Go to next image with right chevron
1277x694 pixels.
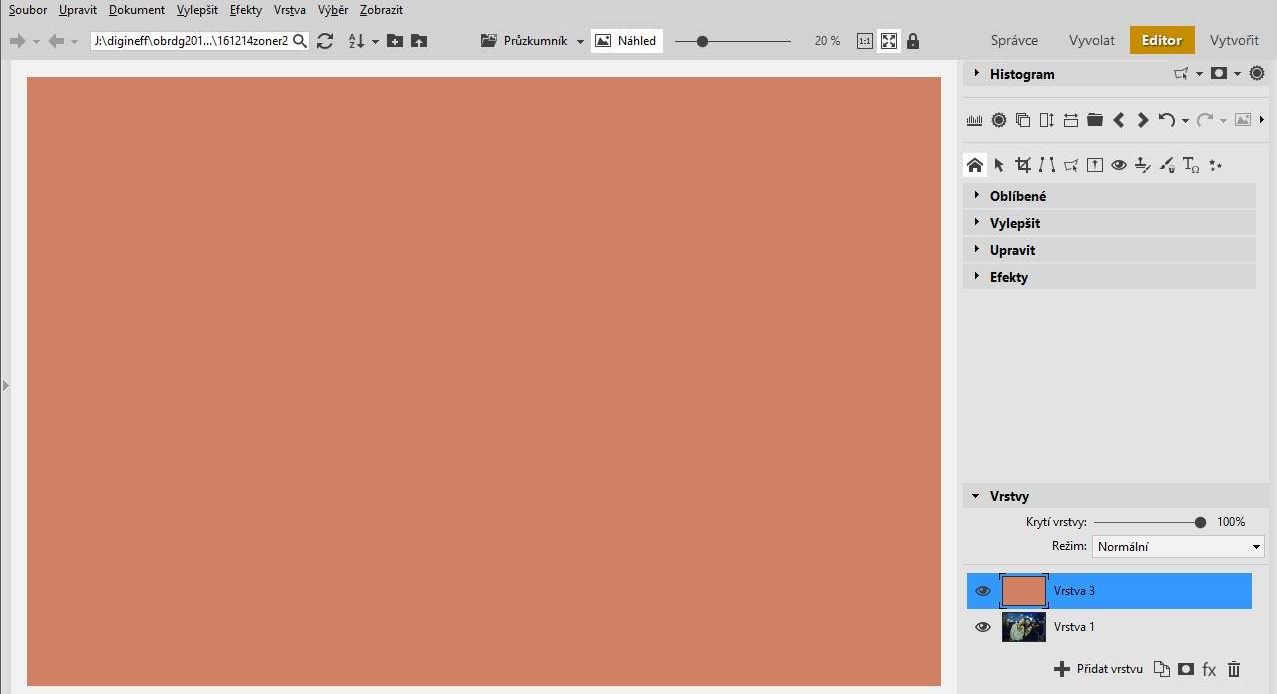click(1143, 120)
